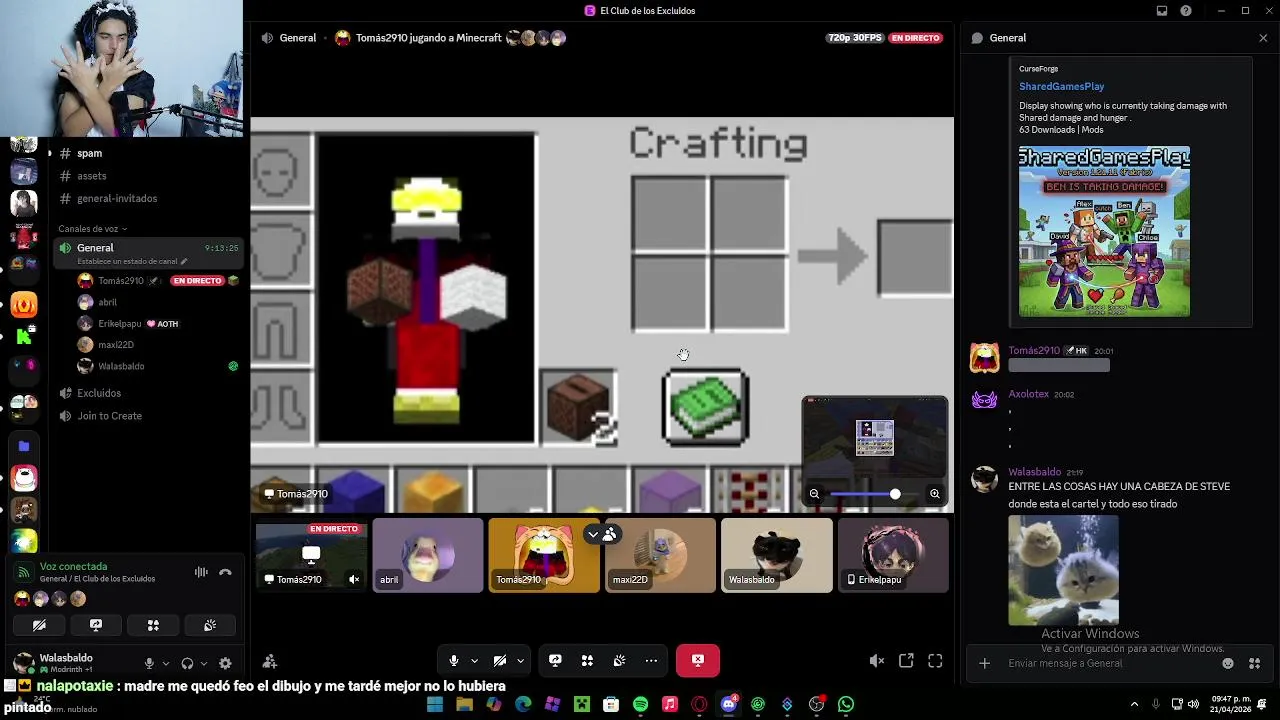Mute microphone in user panel

149,663
